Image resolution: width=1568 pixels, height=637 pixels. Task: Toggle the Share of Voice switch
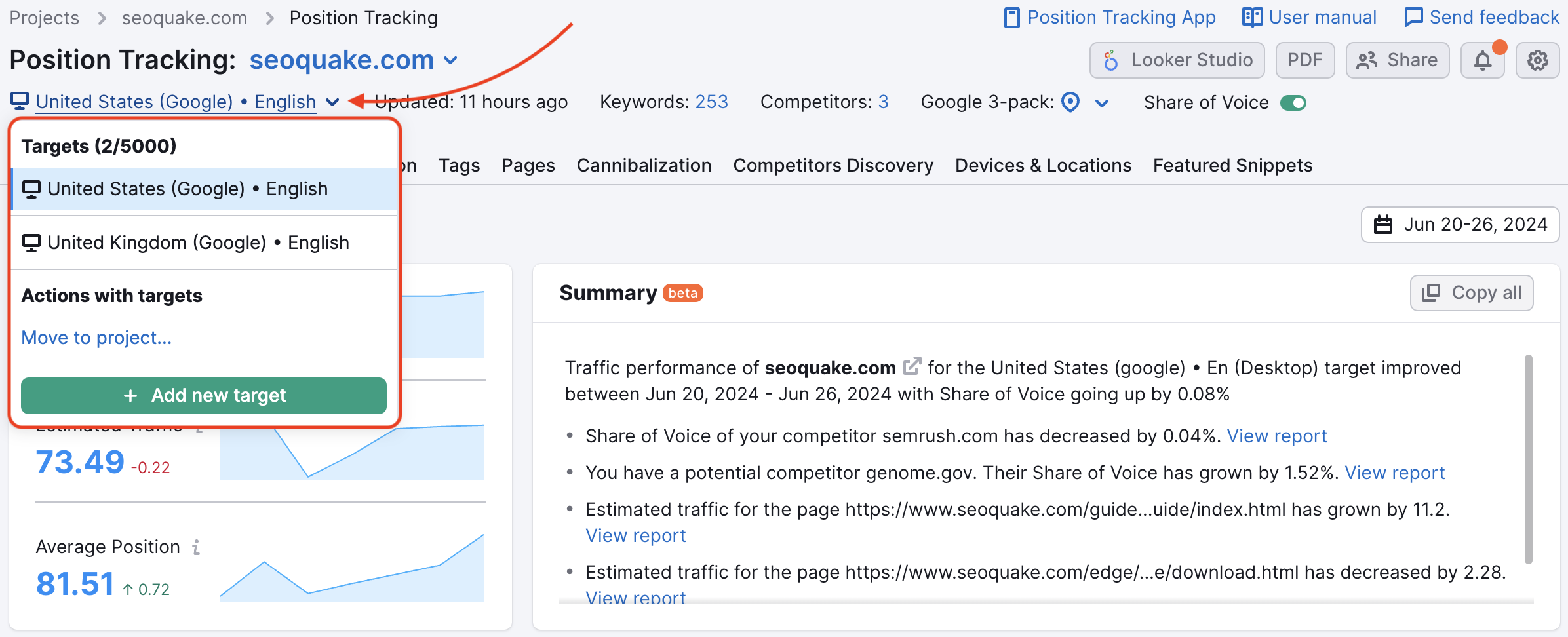(x=1293, y=103)
